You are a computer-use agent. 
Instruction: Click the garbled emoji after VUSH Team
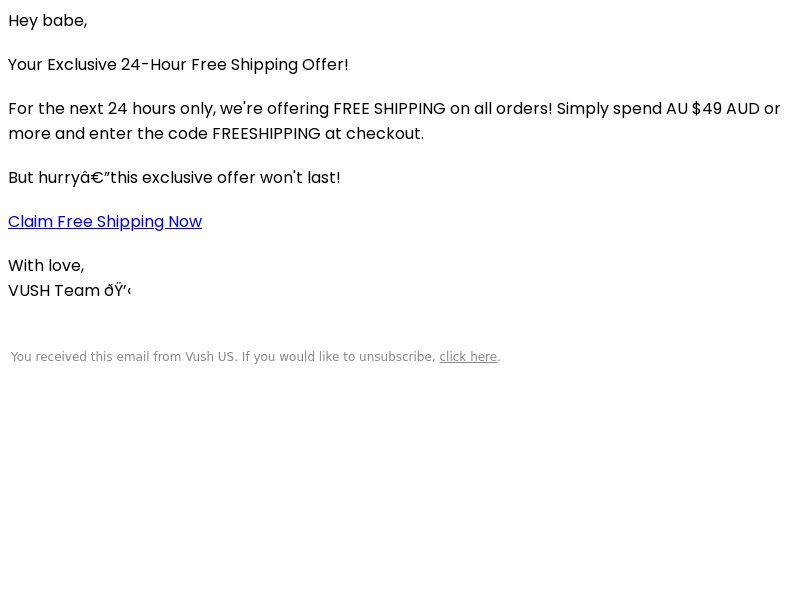(118, 290)
